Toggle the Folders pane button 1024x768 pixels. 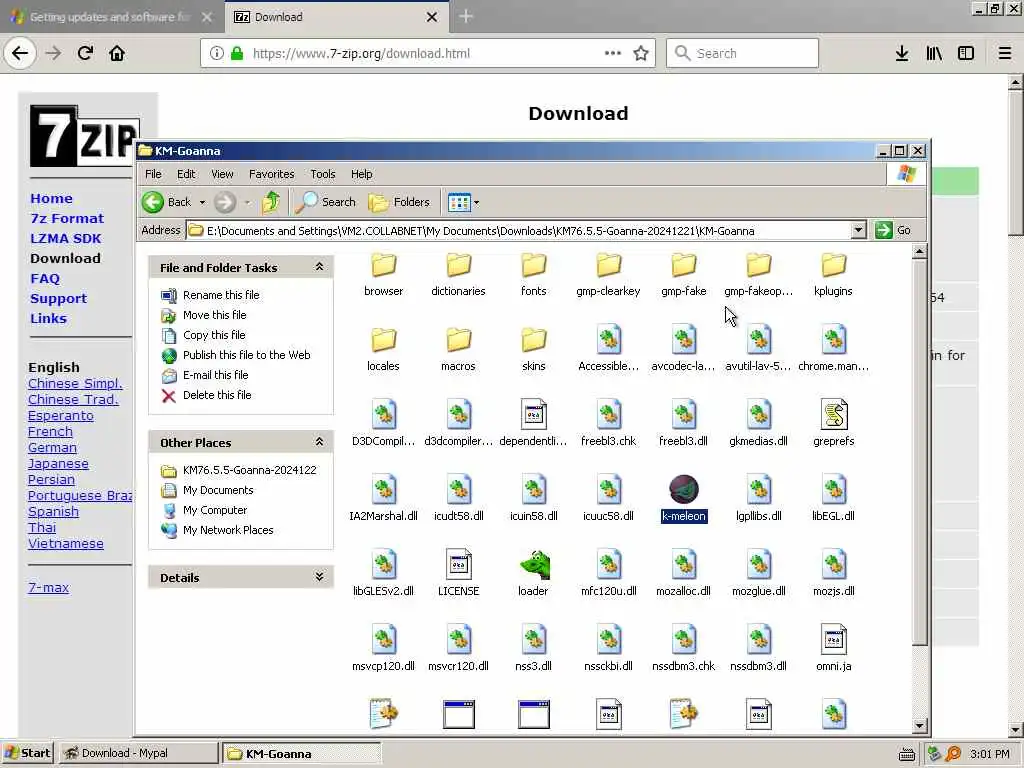(x=399, y=202)
